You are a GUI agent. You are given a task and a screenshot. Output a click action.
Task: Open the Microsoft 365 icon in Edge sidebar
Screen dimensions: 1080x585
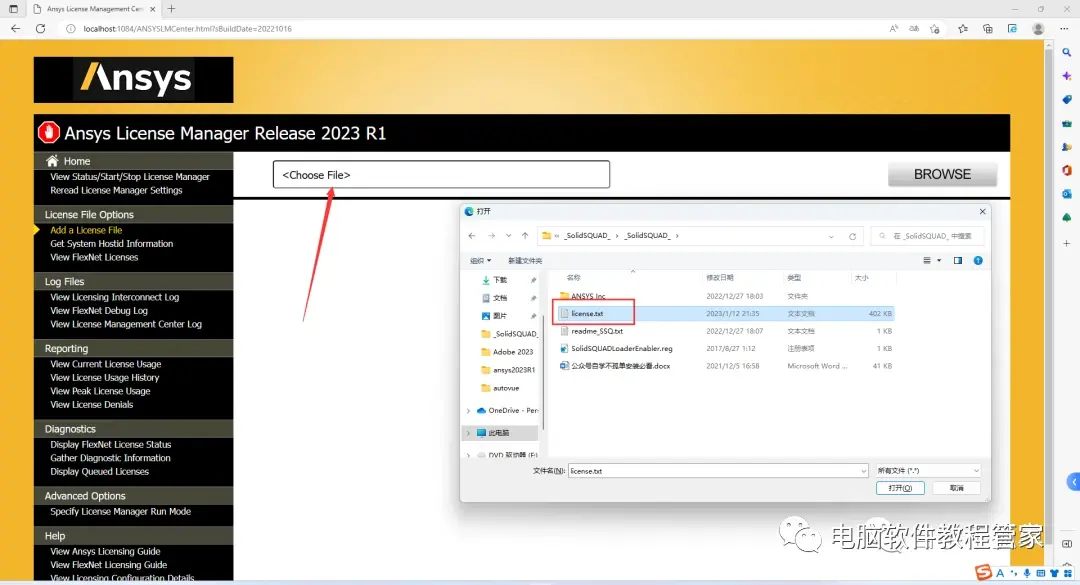click(1066, 170)
